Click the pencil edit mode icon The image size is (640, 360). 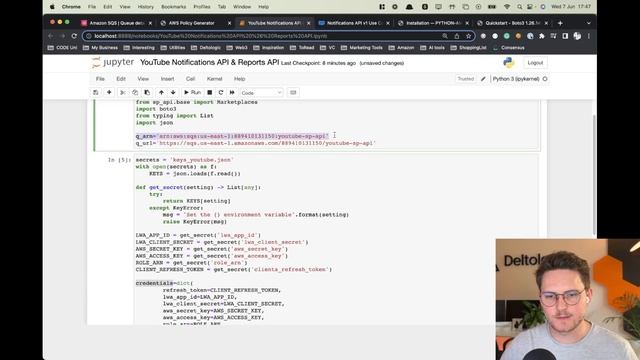[483, 79]
